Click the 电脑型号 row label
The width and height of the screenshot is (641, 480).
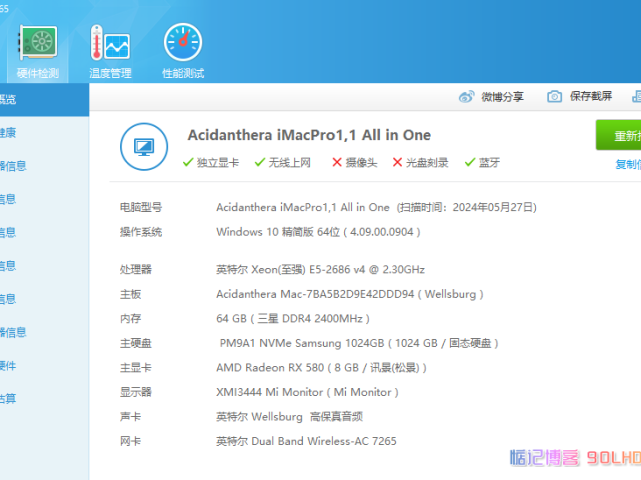click(x=141, y=207)
